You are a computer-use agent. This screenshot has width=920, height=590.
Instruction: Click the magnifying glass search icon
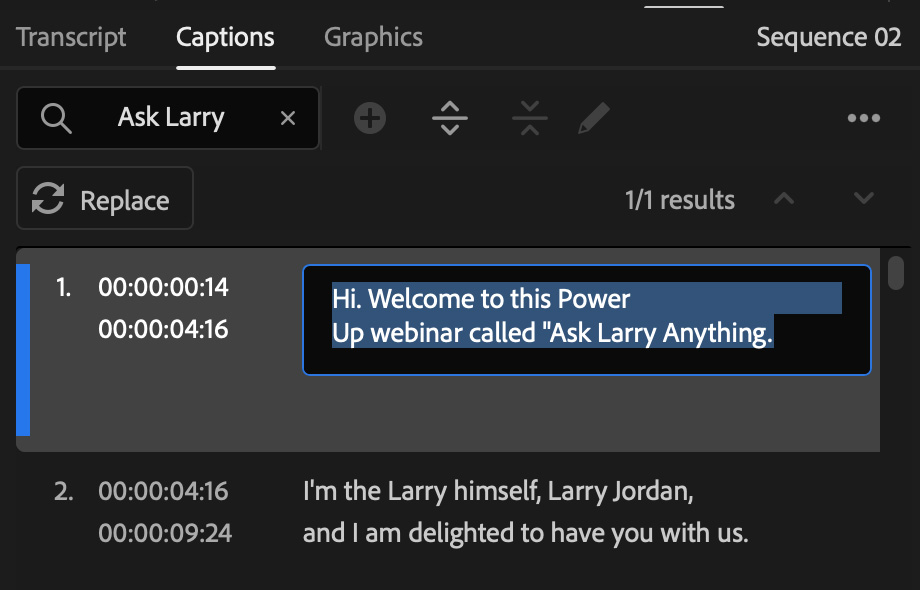56,118
